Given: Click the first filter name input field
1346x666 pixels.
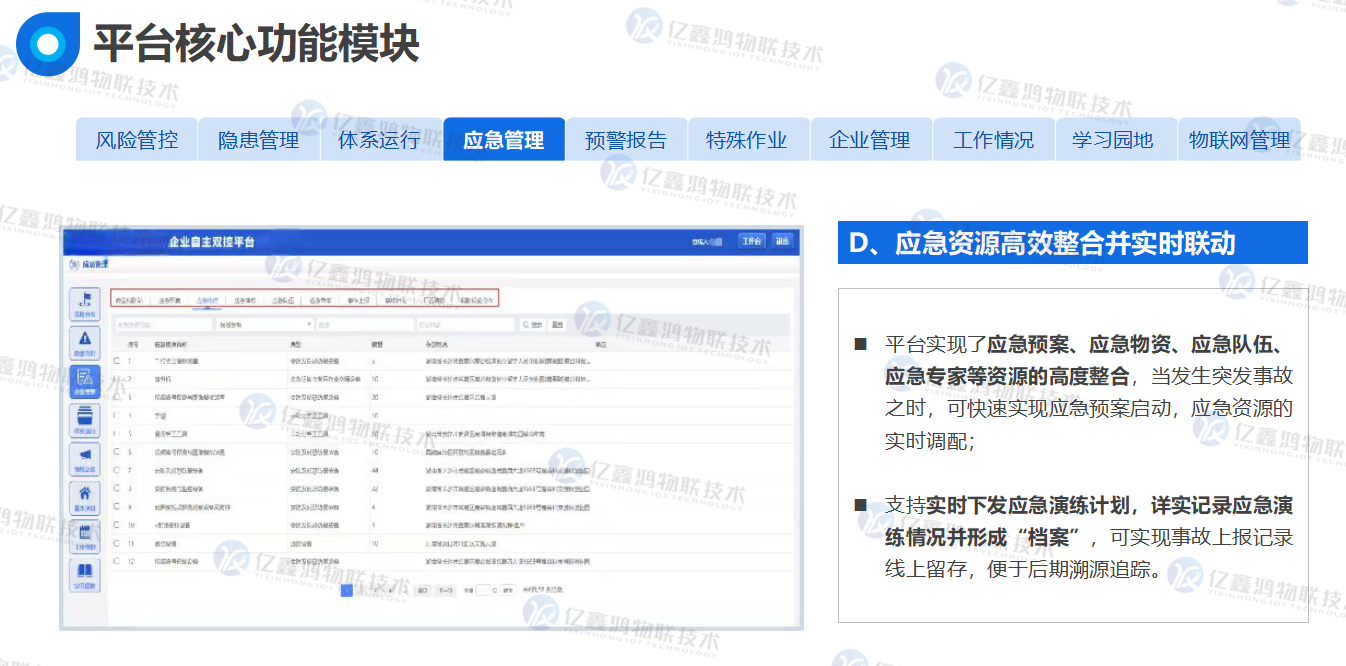Looking at the screenshot, I should tap(162, 324).
